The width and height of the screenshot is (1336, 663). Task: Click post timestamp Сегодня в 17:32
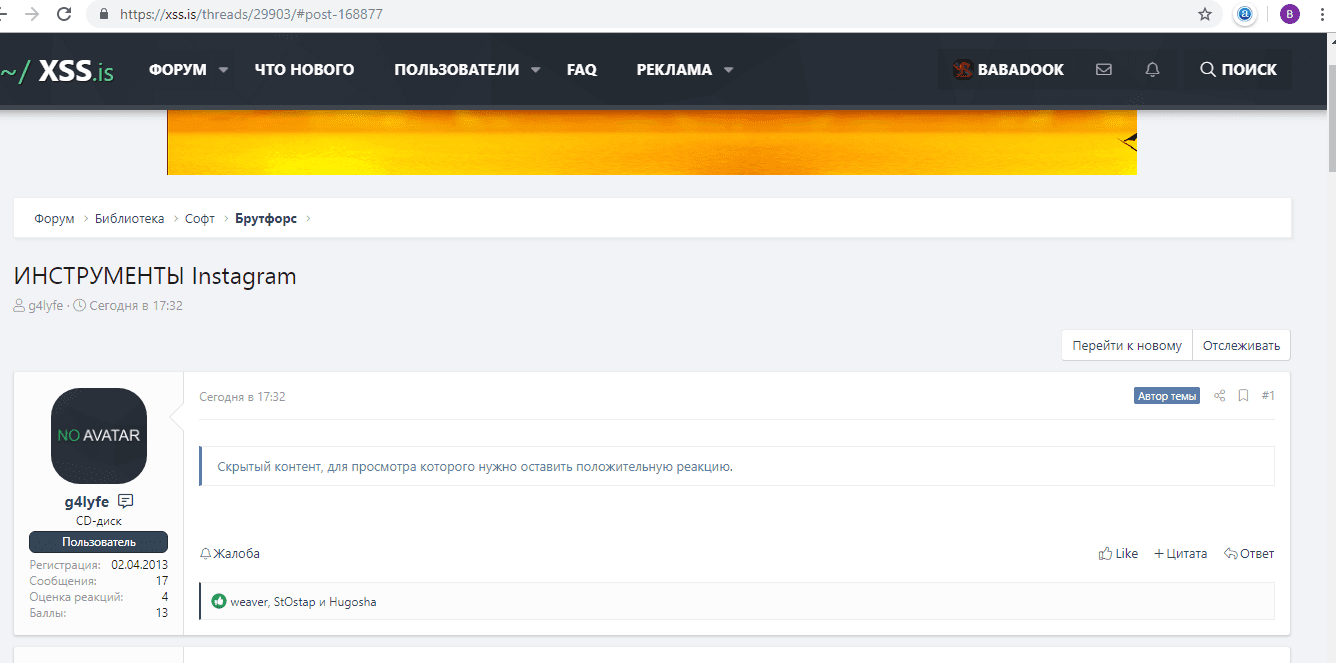coord(242,397)
